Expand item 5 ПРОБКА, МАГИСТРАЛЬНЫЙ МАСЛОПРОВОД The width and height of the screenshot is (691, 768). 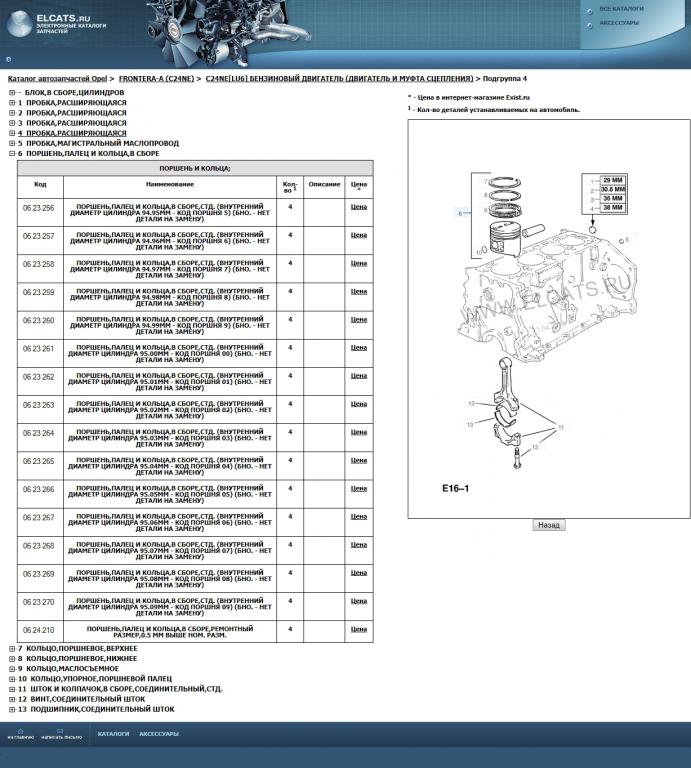(x=12, y=144)
